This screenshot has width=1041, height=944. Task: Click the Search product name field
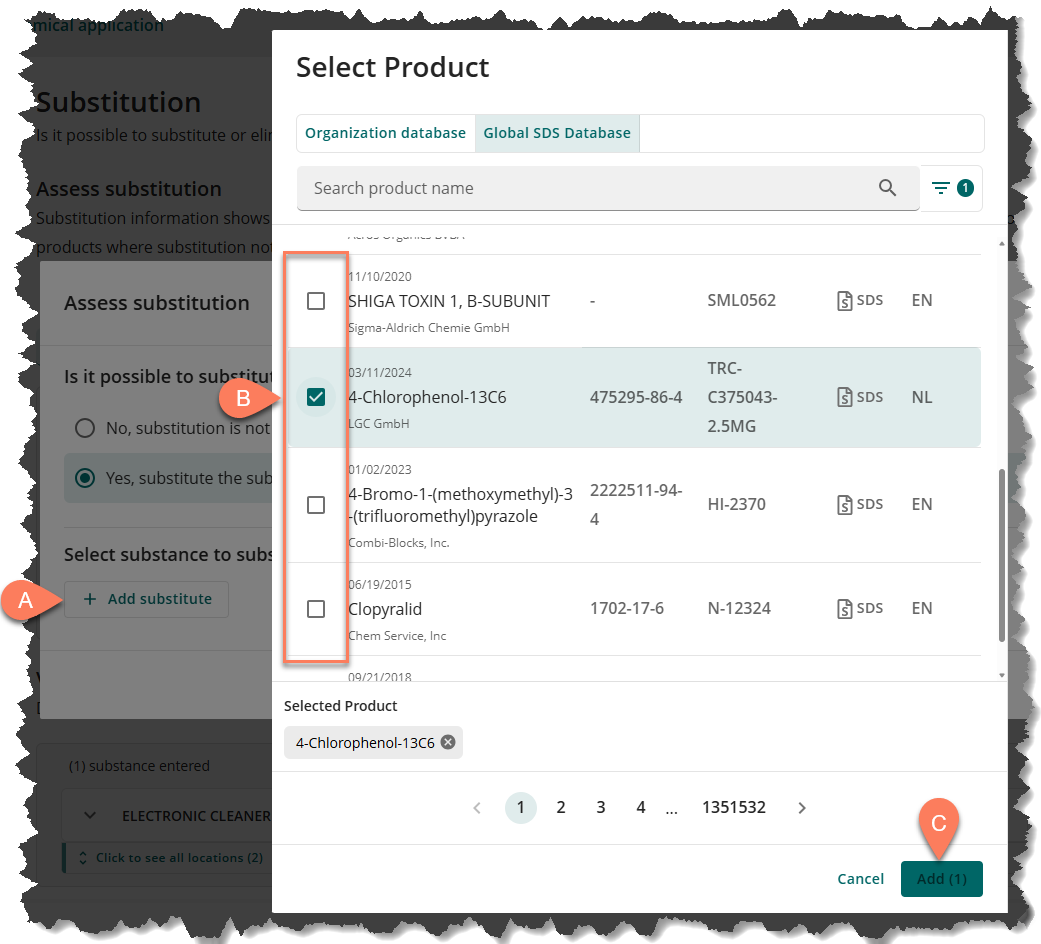coord(590,188)
